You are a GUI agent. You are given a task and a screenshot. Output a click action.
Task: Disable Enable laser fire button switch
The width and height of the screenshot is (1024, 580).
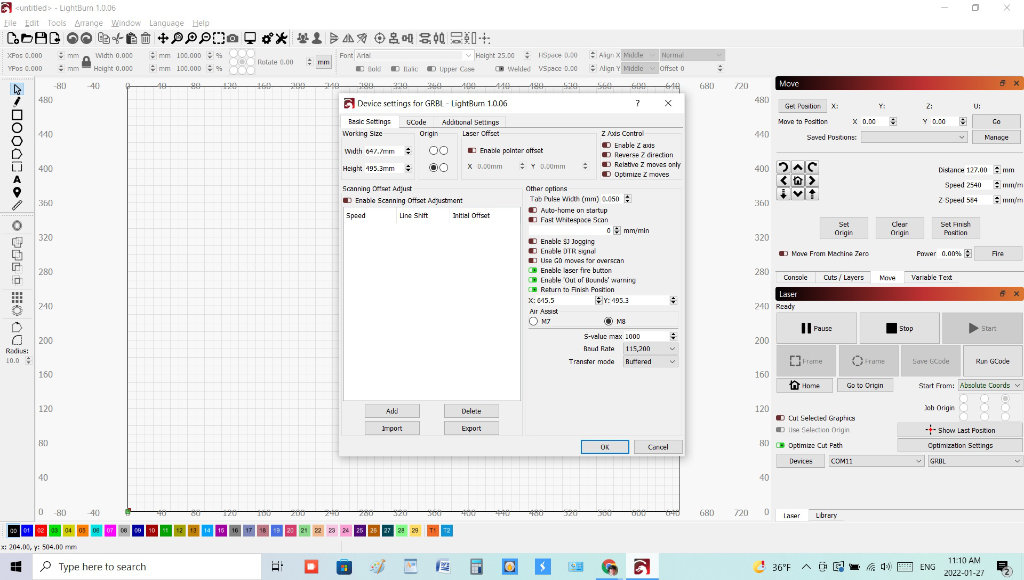533,270
